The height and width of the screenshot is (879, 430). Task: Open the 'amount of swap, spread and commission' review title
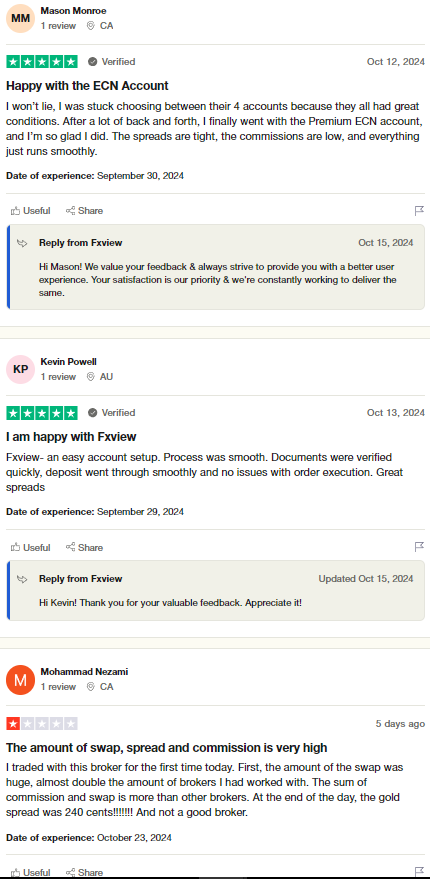(x=167, y=748)
